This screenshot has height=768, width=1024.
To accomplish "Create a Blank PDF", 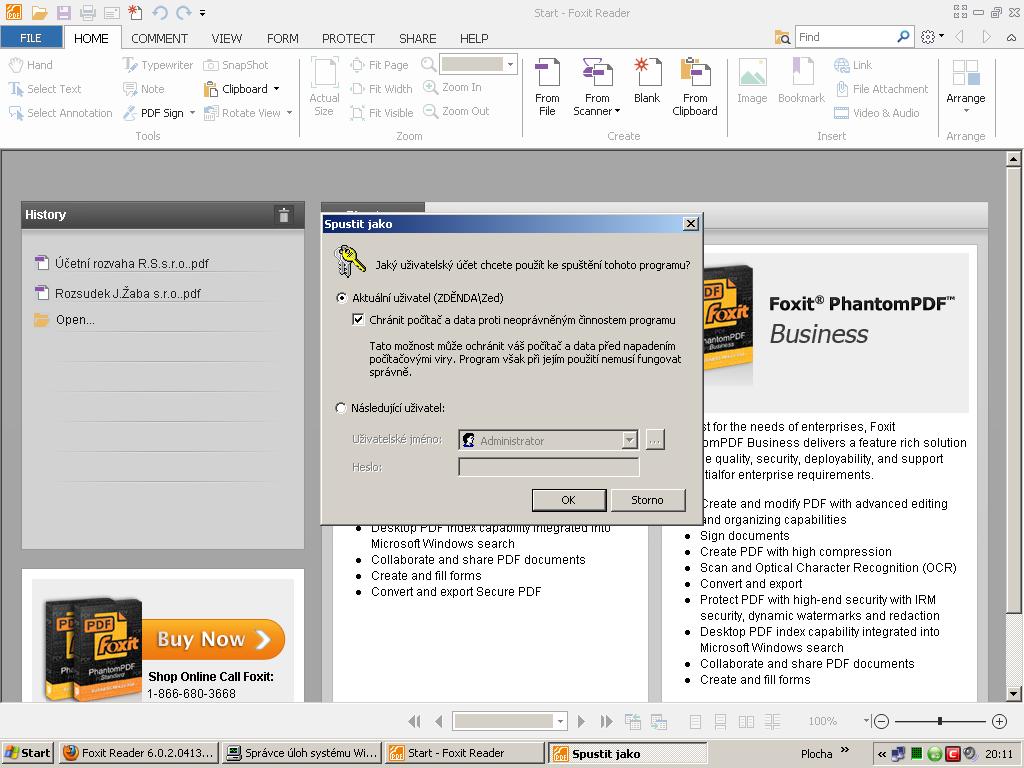I will click(647, 81).
